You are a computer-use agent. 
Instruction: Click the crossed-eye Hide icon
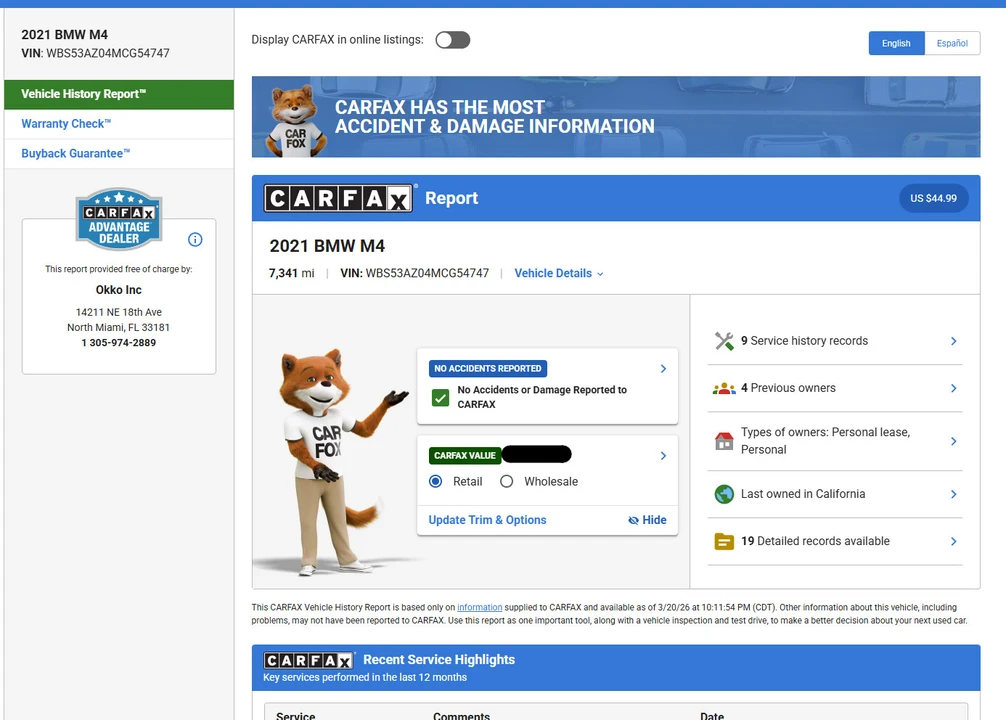click(633, 520)
